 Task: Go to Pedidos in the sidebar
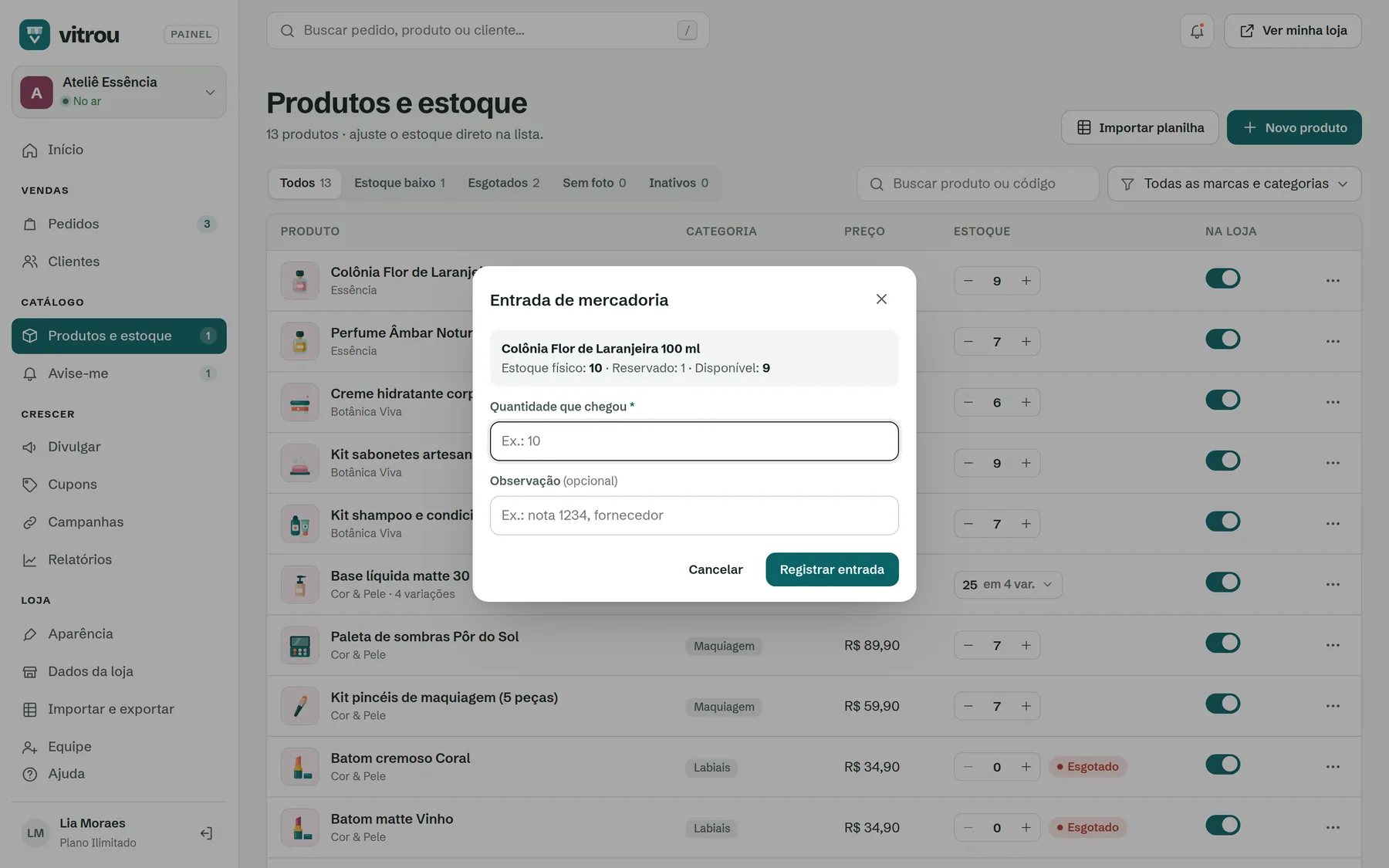pos(119,224)
